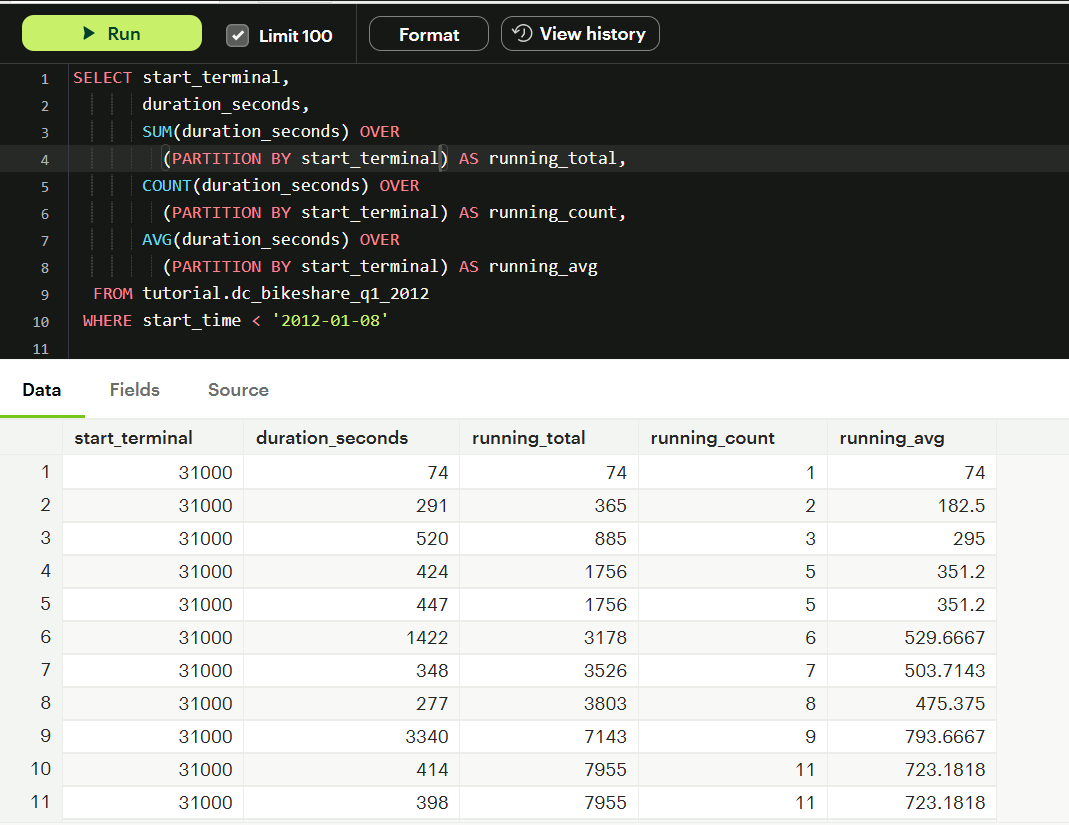Screen dimensions: 1069x825
Task: Select duration cell with value 520
Action: click(351, 539)
